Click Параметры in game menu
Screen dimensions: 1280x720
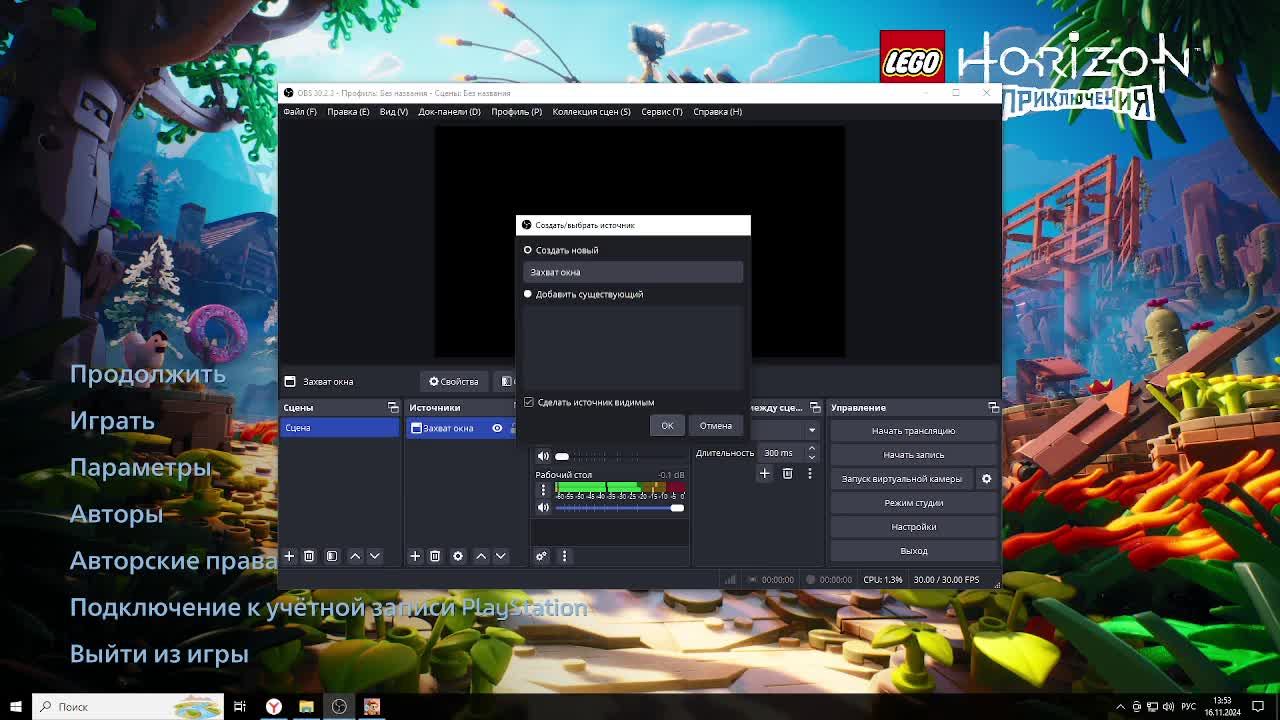click(x=140, y=467)
